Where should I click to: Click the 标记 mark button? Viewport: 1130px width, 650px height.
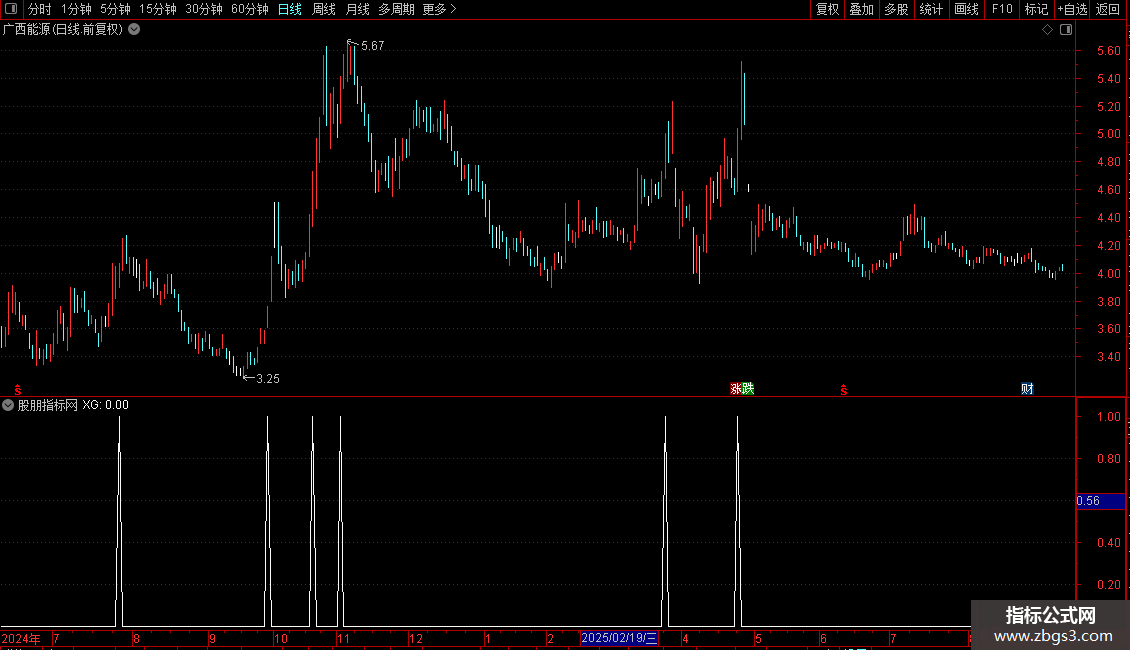(1036, 9)
